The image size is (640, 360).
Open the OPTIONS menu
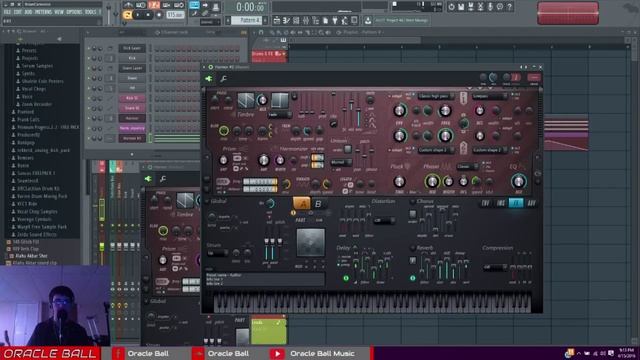[74, 12]
